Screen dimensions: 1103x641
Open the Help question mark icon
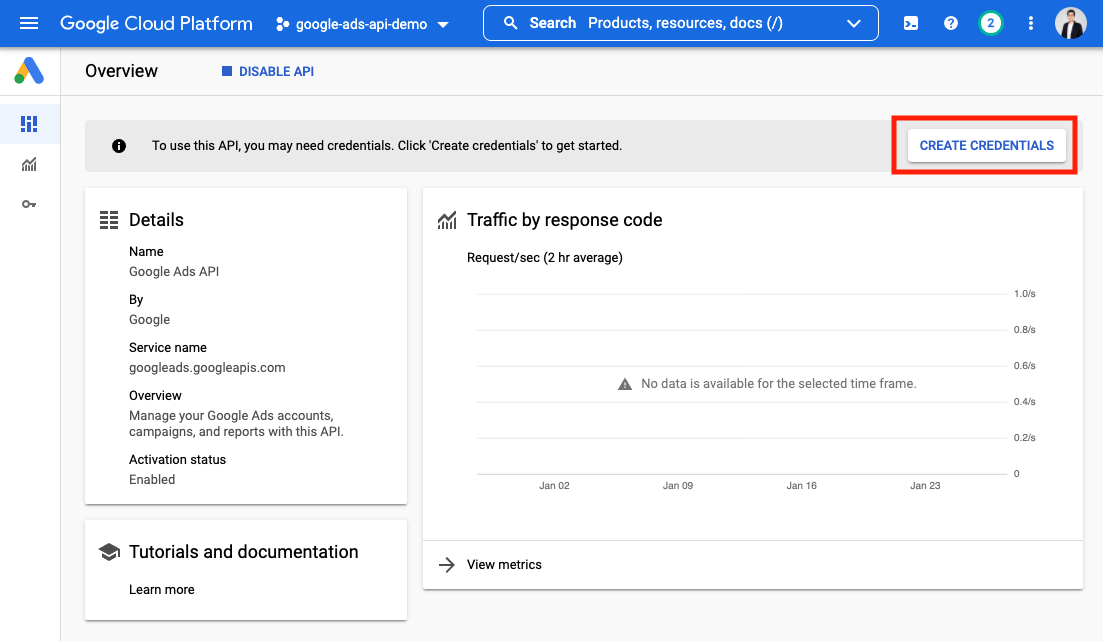[950, 23]
